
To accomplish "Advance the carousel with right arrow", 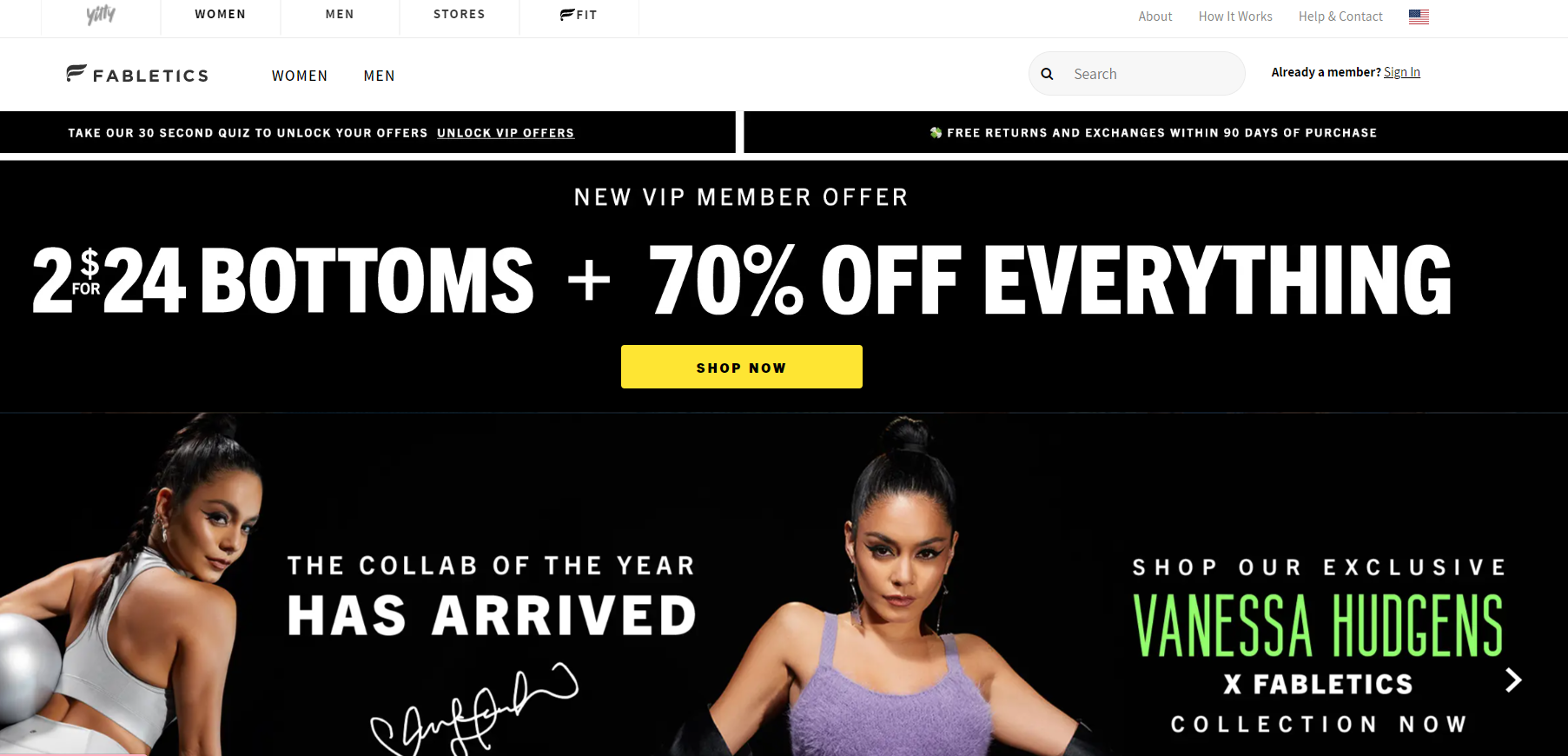I will coord(1513,680).
